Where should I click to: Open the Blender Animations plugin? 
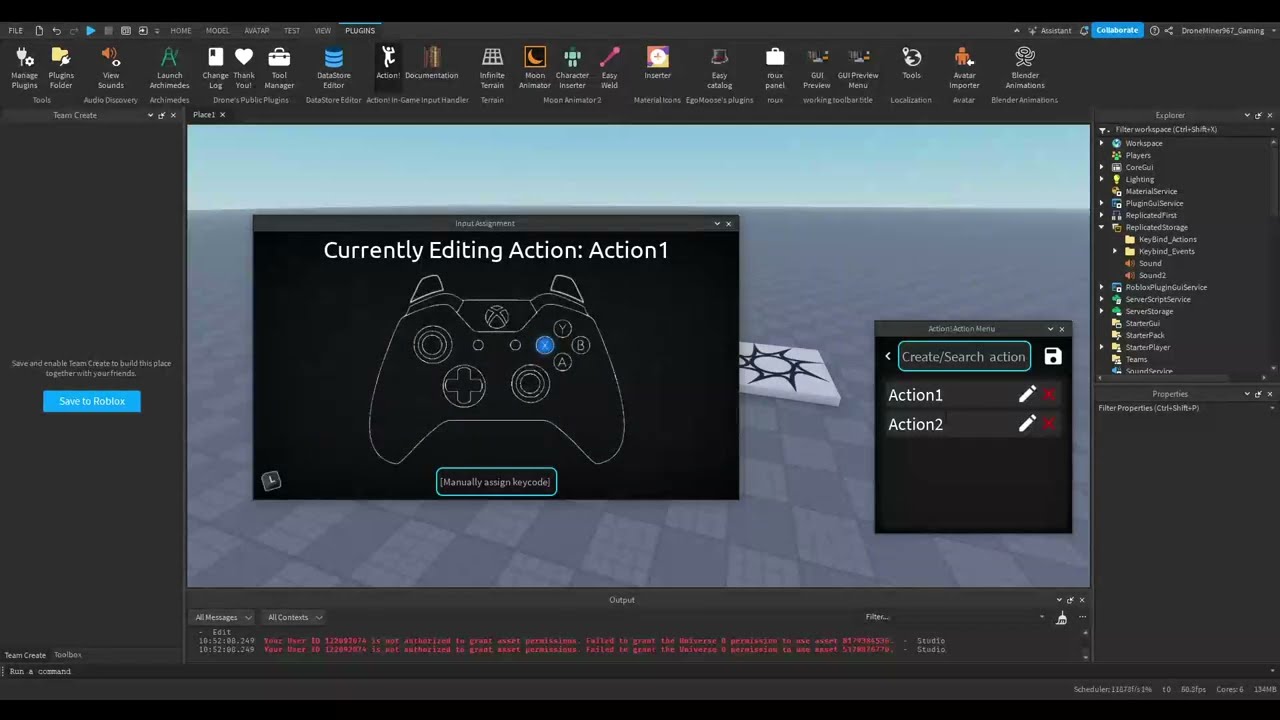click(1024, 67)
